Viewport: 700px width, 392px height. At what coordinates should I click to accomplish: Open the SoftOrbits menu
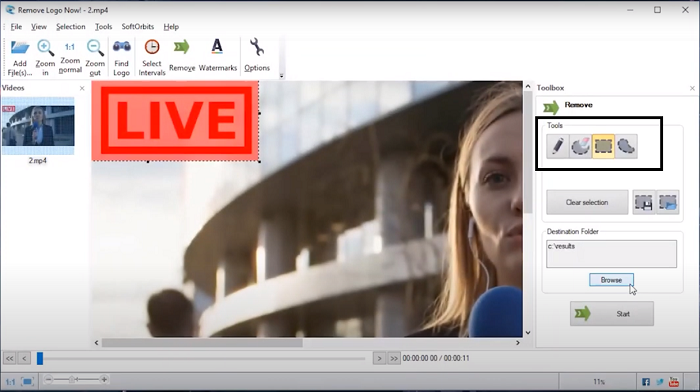[138, 27]
